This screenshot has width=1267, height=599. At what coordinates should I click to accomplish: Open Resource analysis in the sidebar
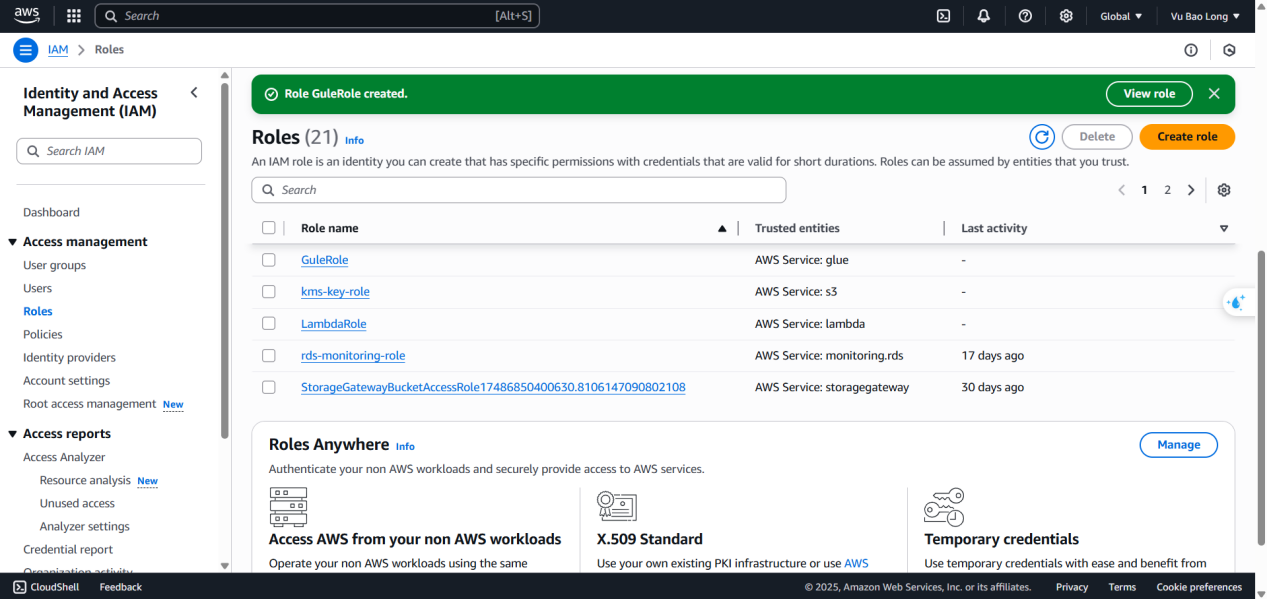(85, 480)
